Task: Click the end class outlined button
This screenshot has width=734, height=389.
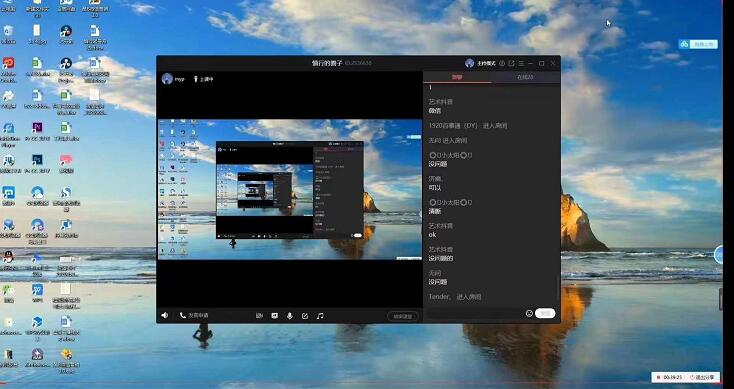Action: click(x=403, y=316)
